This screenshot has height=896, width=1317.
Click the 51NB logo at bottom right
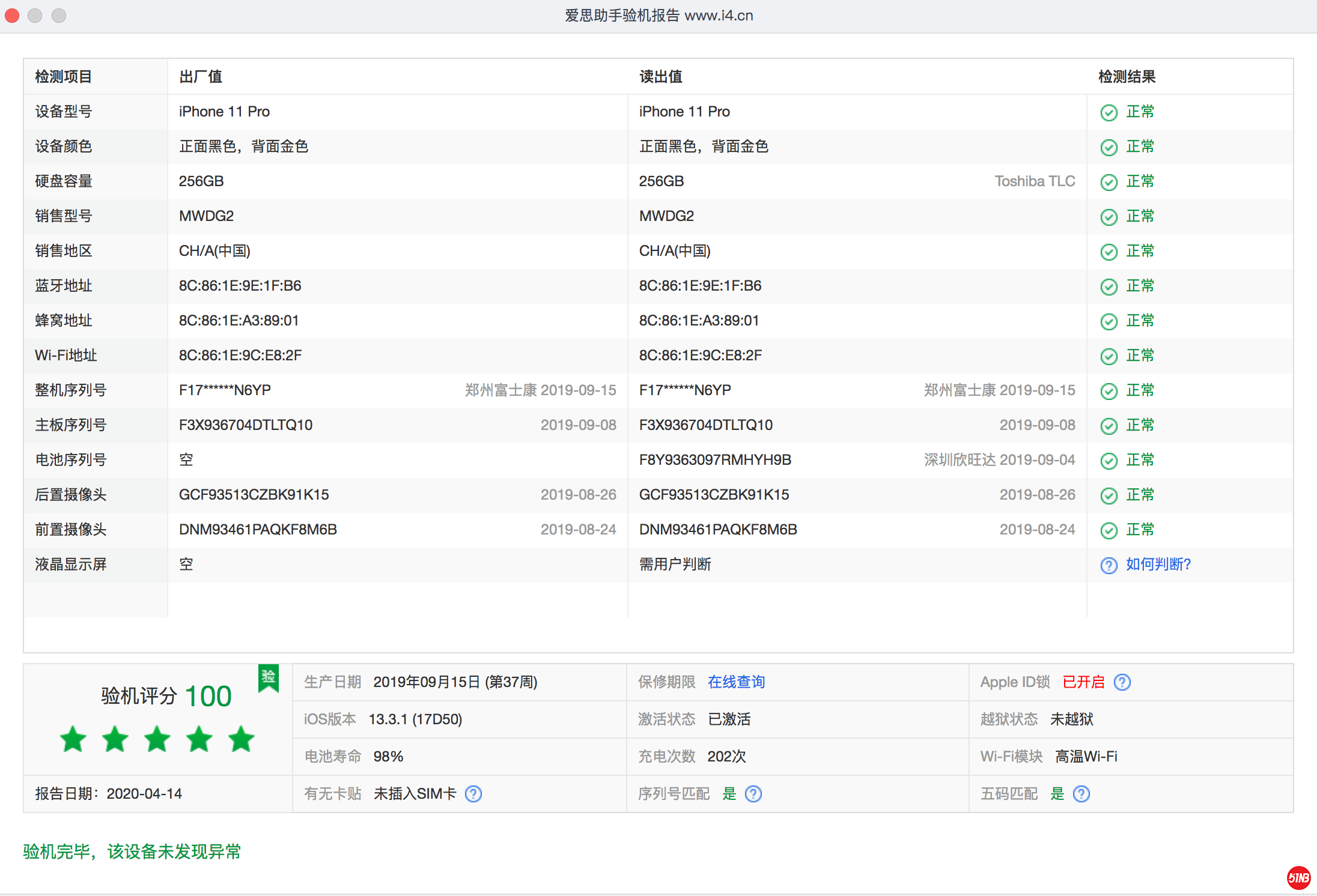[1298, 878]
